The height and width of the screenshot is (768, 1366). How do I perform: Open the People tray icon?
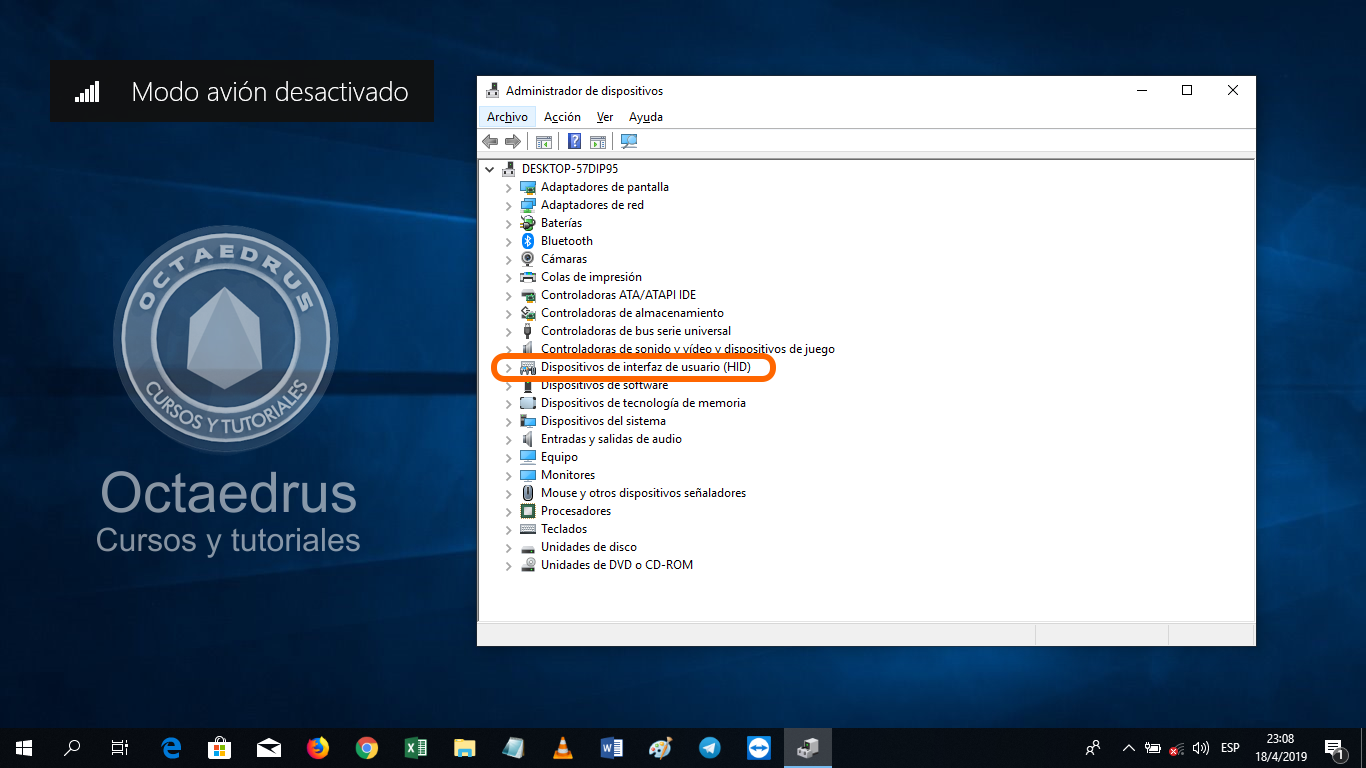1093,748
